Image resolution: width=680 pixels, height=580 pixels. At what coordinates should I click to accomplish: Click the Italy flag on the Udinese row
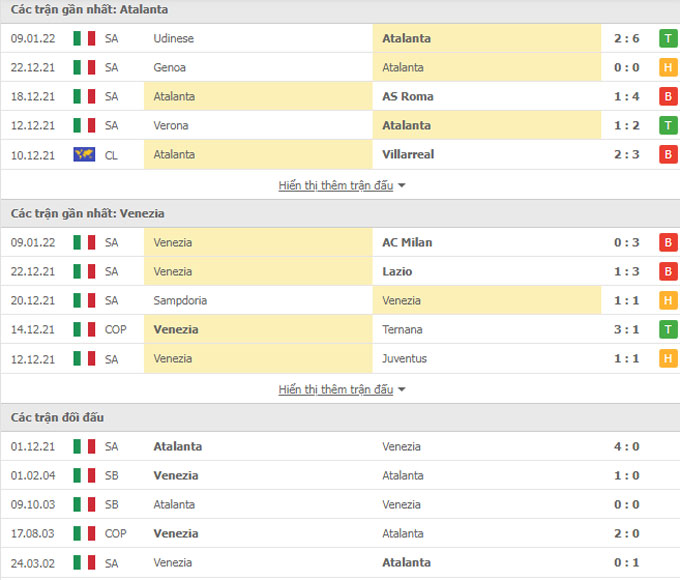[84, 38]
